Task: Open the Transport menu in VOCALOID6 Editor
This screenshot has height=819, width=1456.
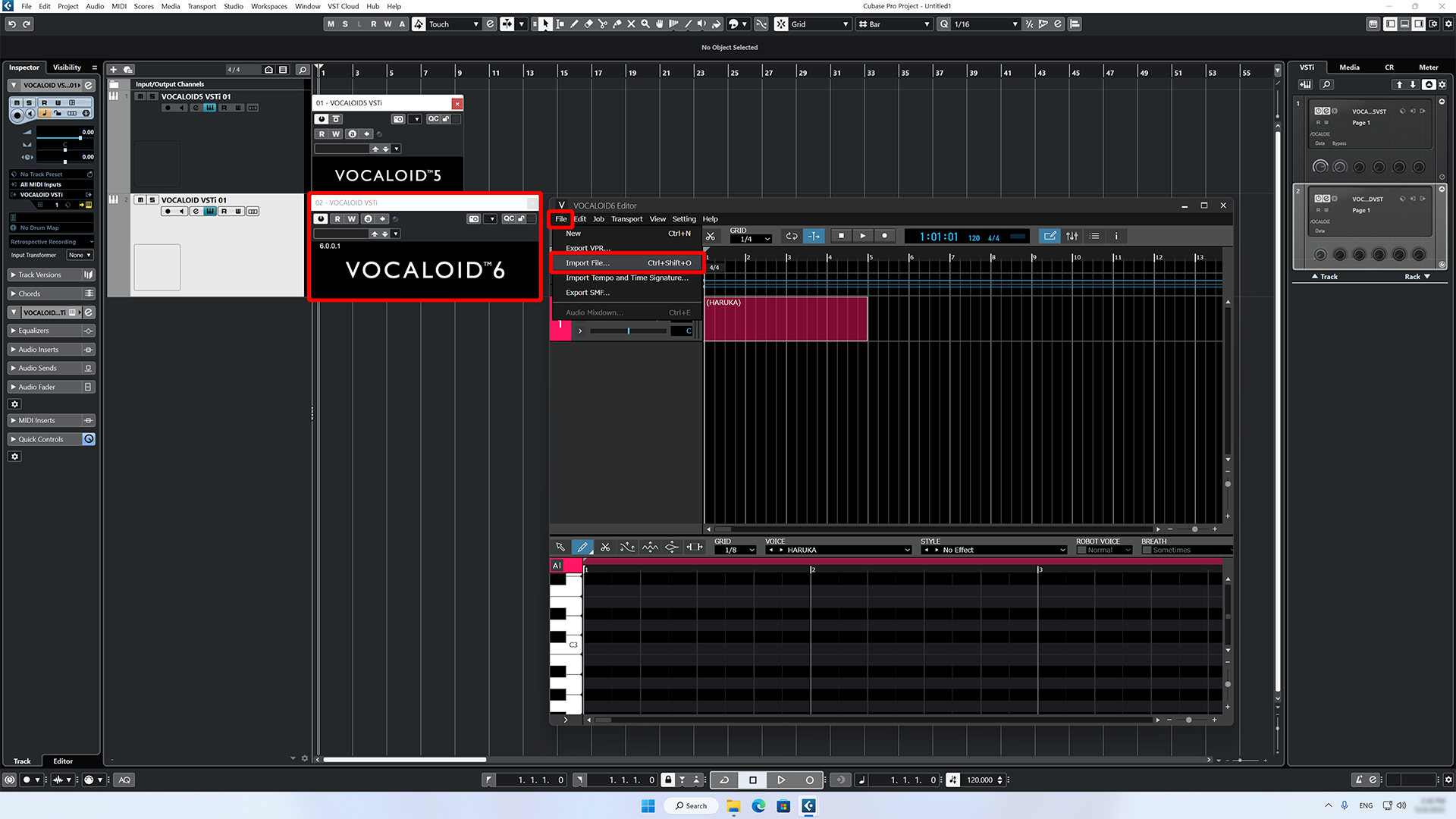Action: (626, 218)
